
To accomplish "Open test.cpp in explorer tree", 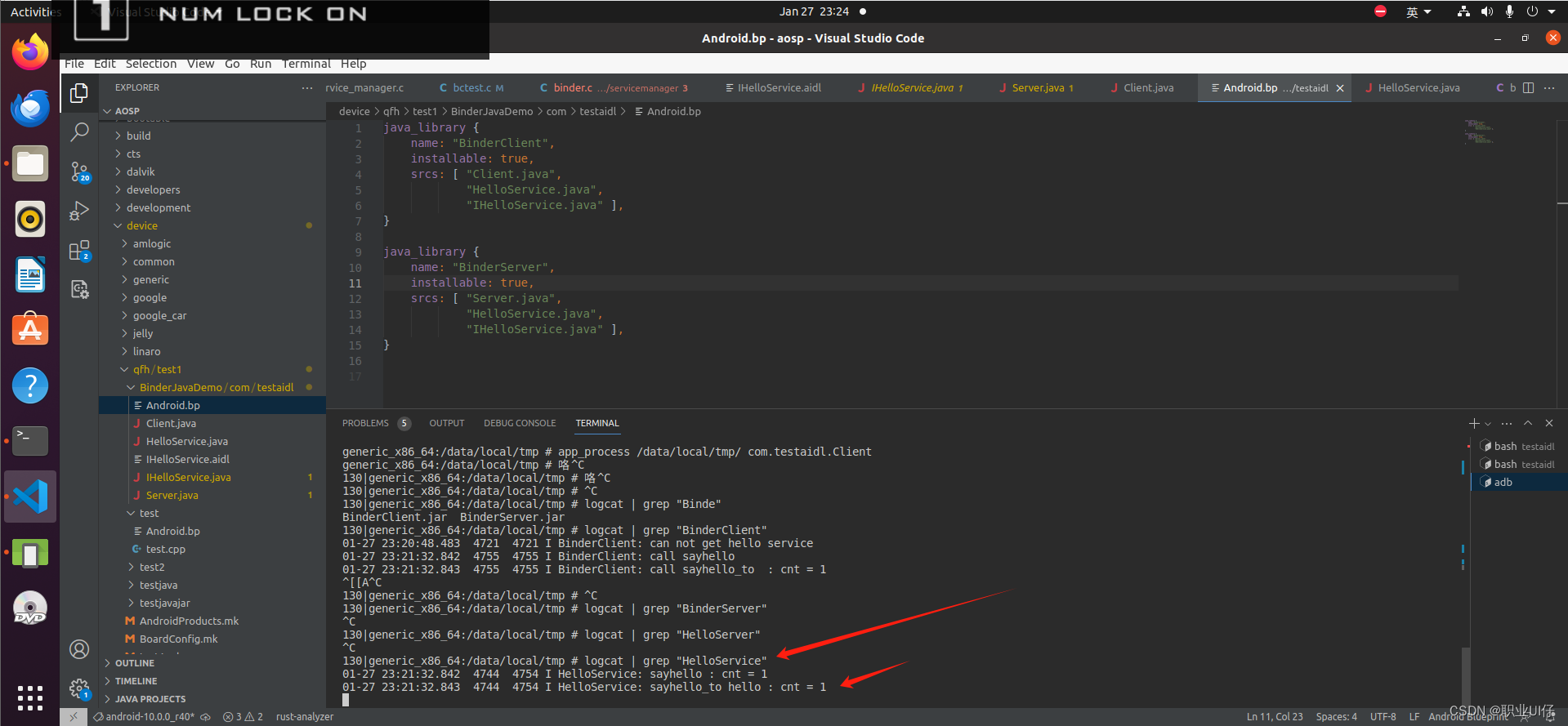I will (x=165, y=549).
